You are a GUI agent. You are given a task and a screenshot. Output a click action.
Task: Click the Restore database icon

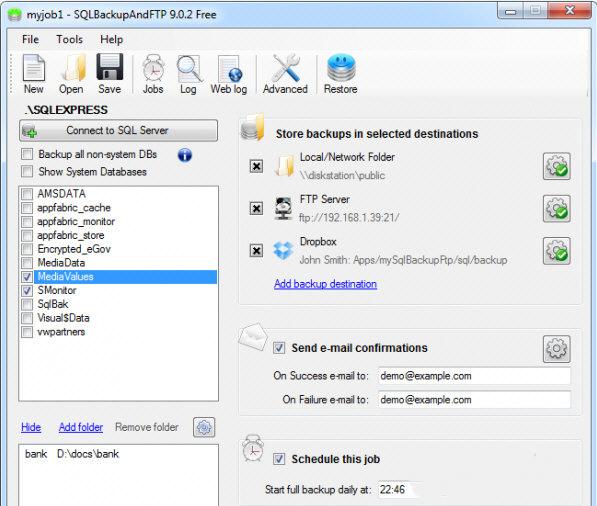(x=341, y=74)
